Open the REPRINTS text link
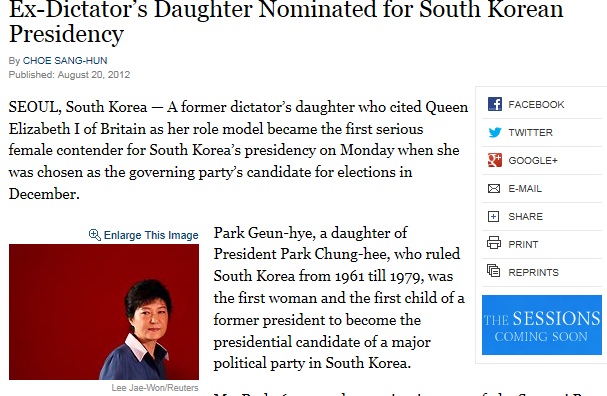This screenshot has height=396, width=607. [533, 273]
